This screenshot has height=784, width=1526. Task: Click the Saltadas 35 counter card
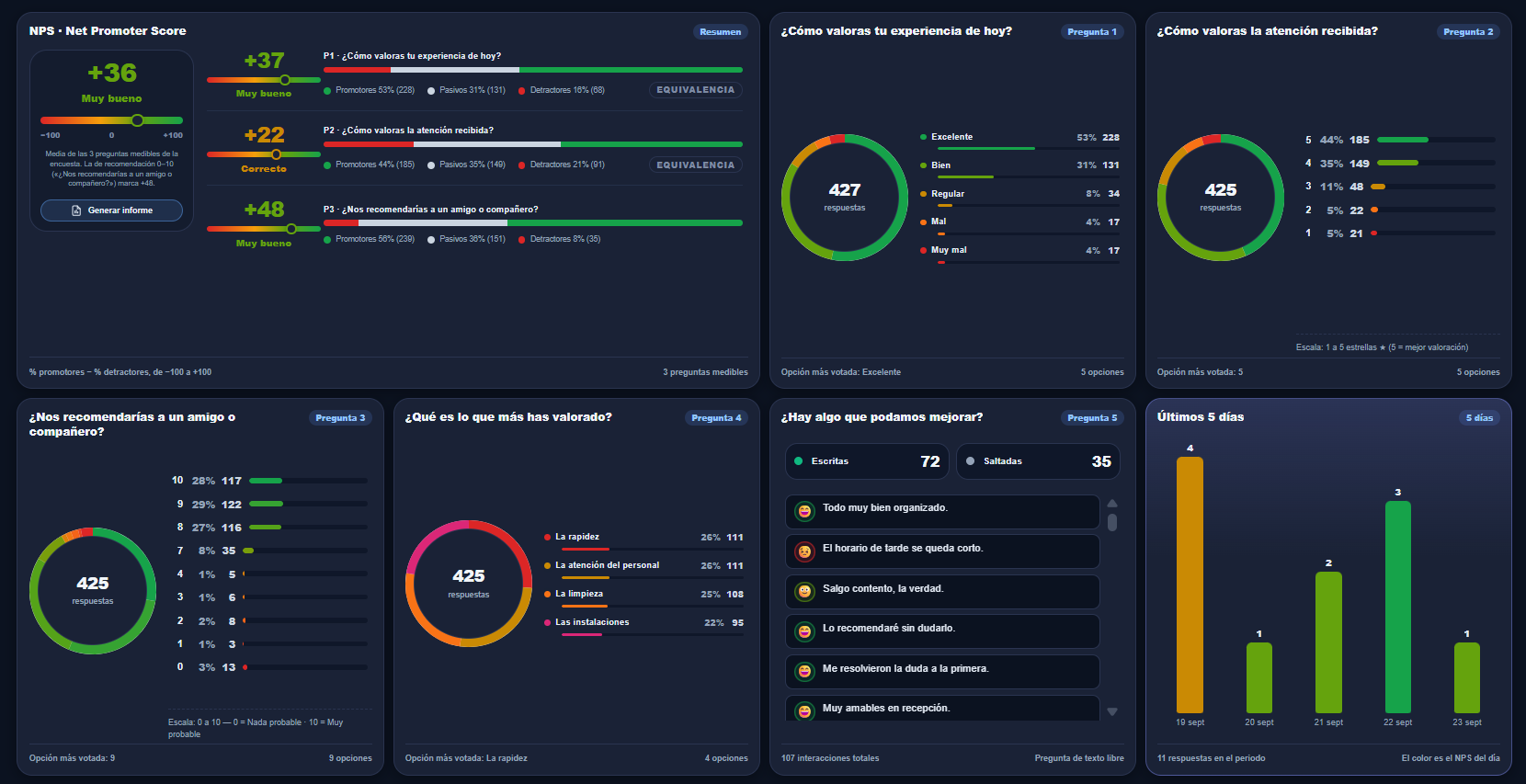(x=1039, y=461)
